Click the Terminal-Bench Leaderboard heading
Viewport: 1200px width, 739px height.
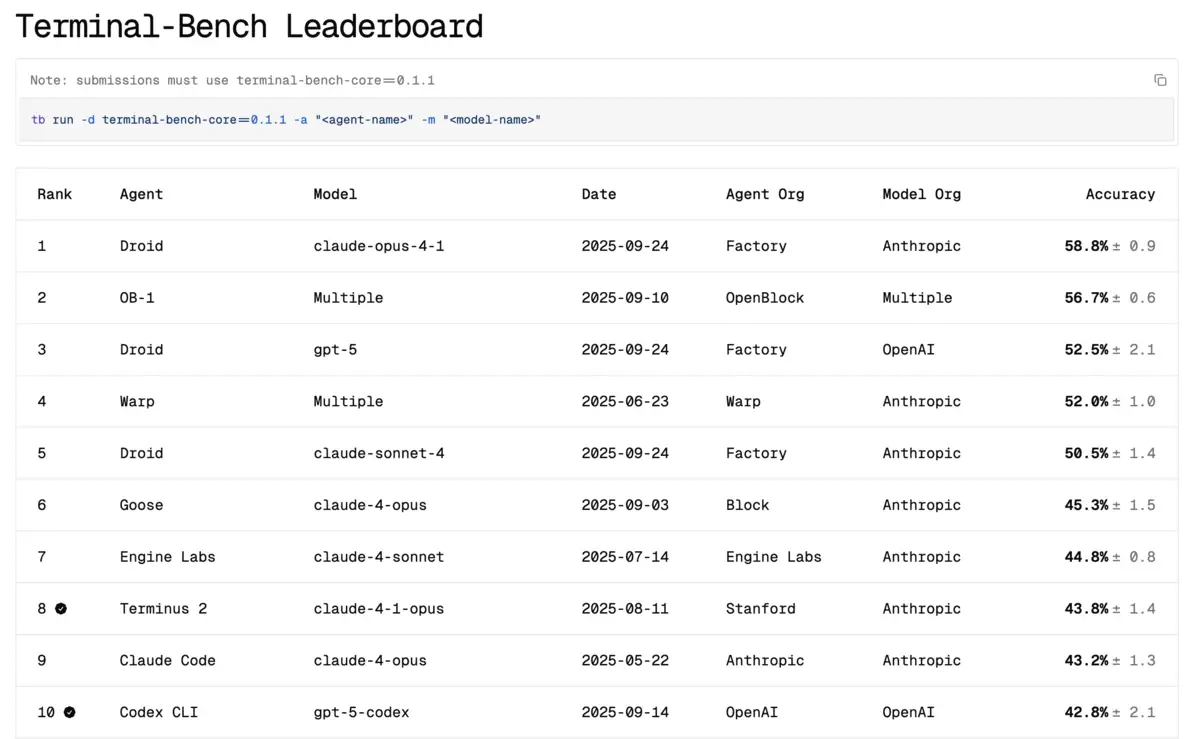[x=249, y=26]
